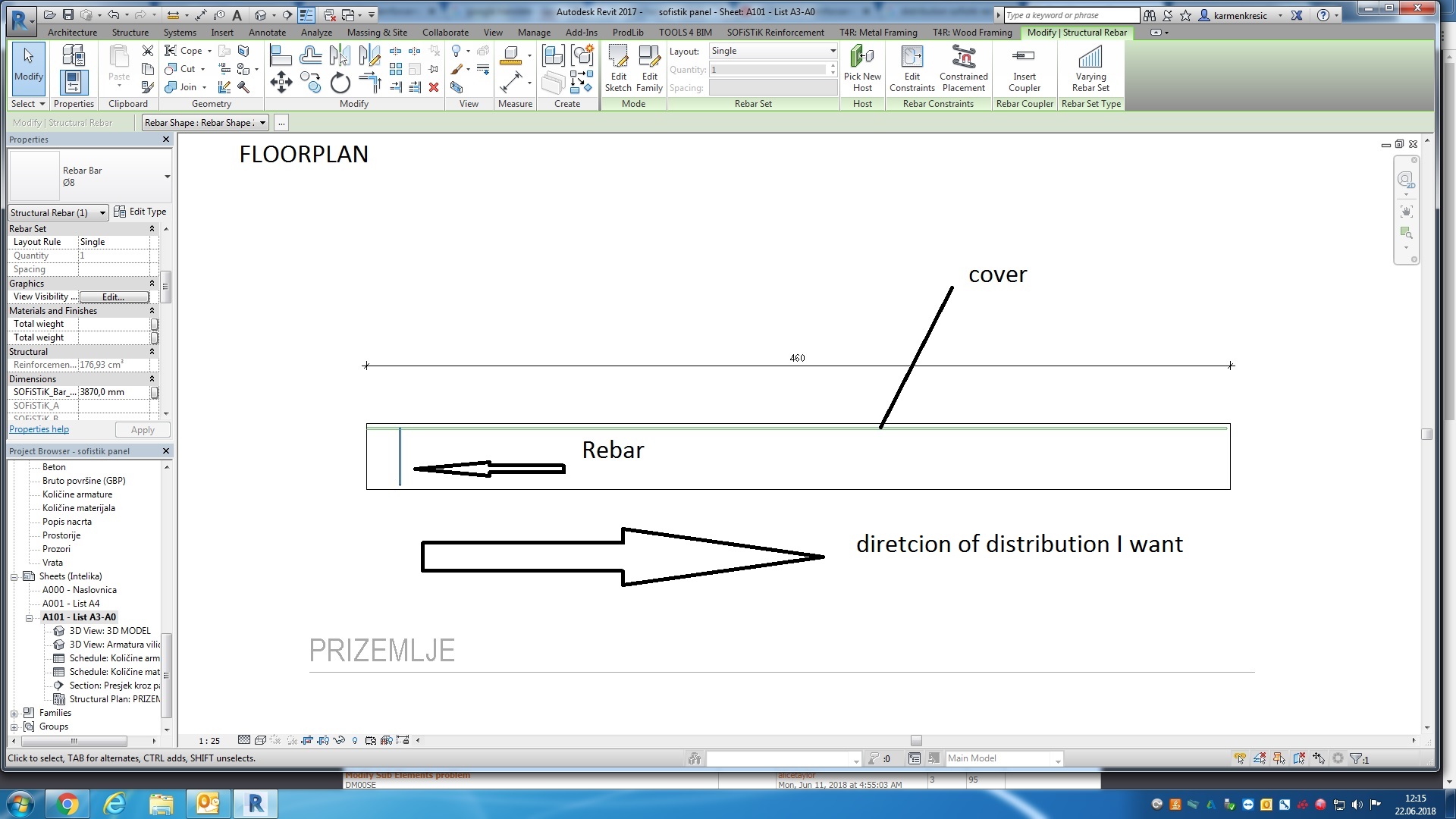This screenshot has height=819, width=1456.
Task: Toggle Reveal Hidden Elements lightbulb
Action: [354, 740]
